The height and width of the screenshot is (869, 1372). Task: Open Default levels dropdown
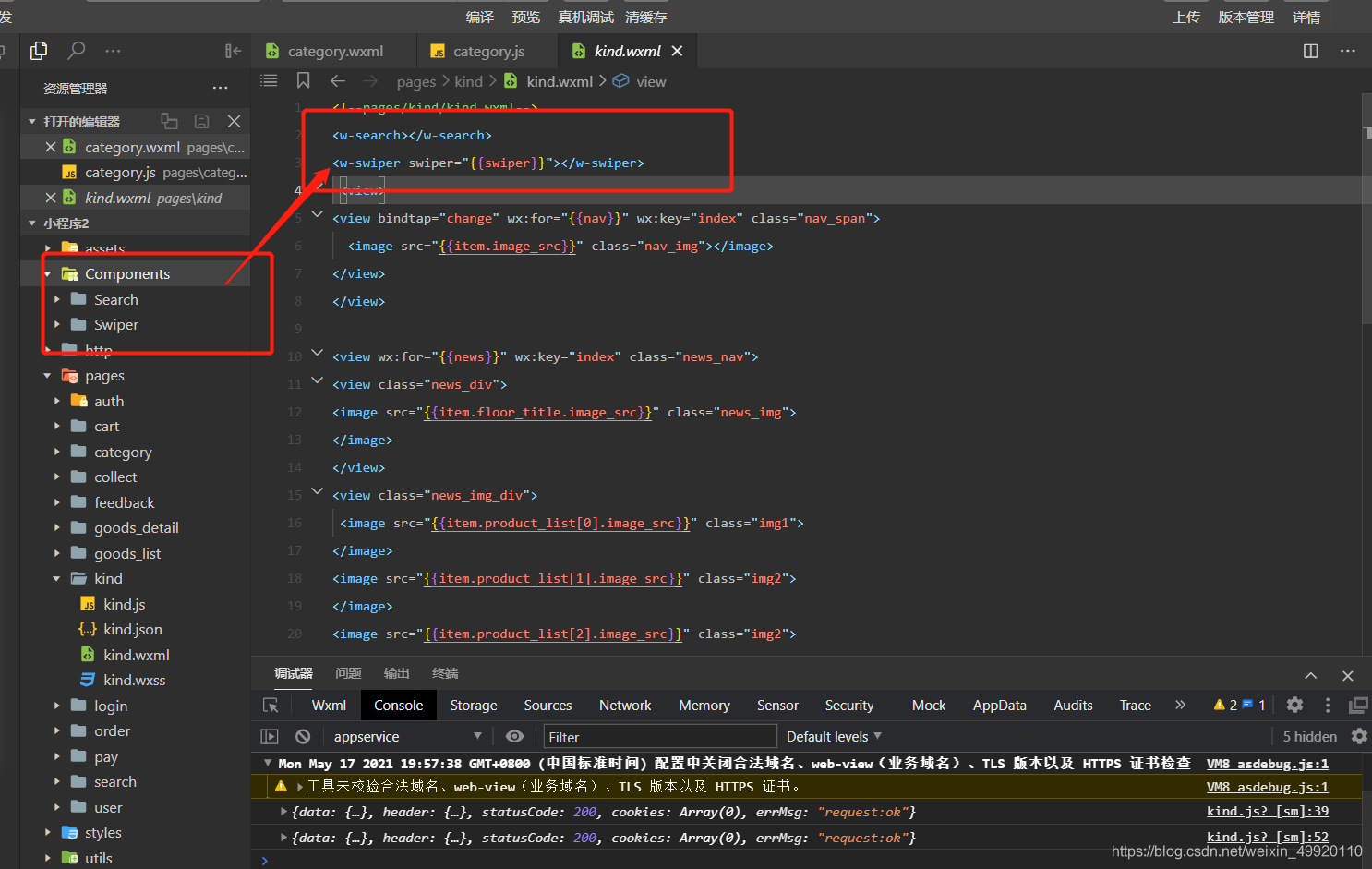tap(834, 737)
